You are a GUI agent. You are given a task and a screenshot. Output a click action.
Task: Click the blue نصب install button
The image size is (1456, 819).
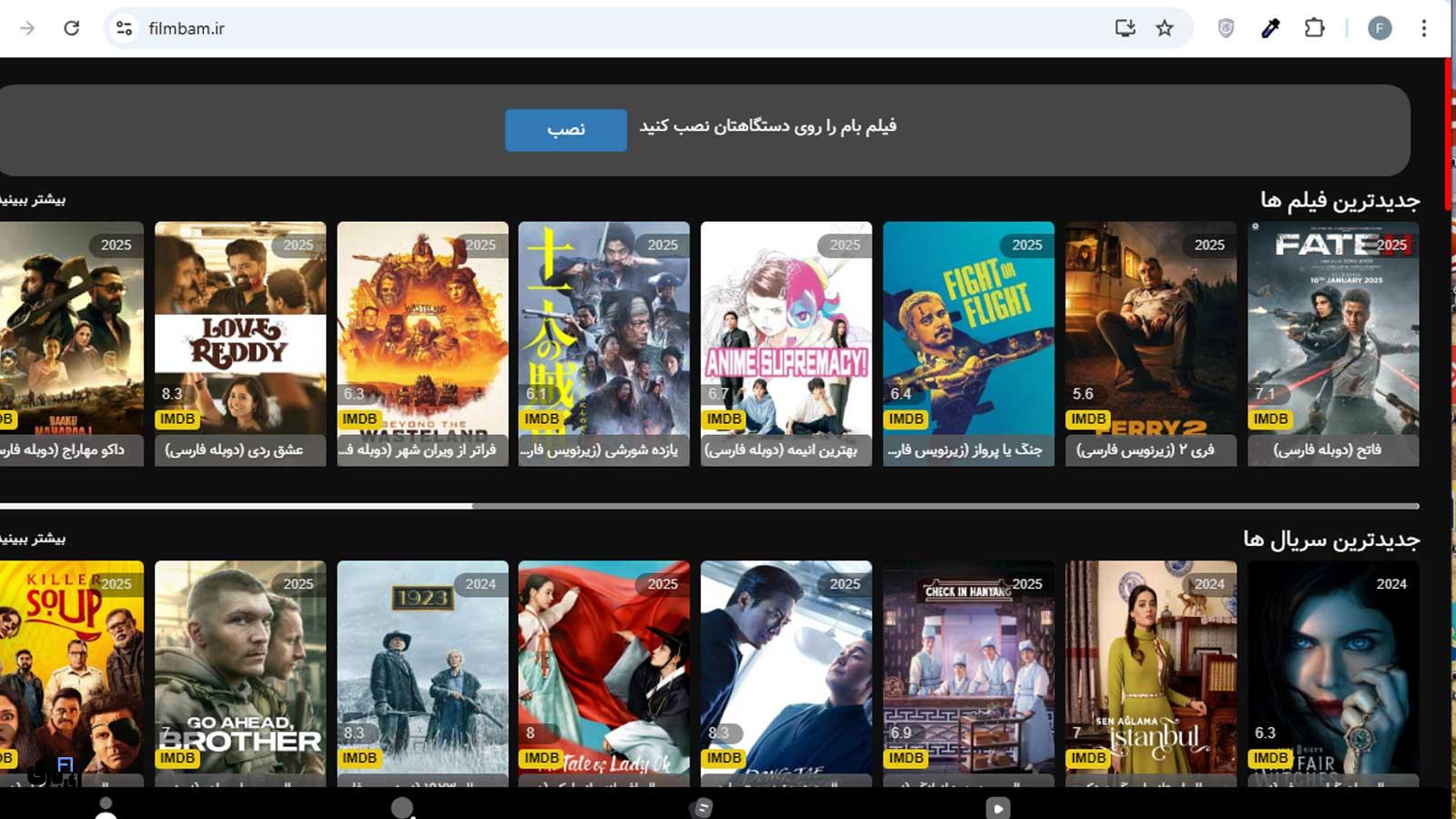point(565,129)
